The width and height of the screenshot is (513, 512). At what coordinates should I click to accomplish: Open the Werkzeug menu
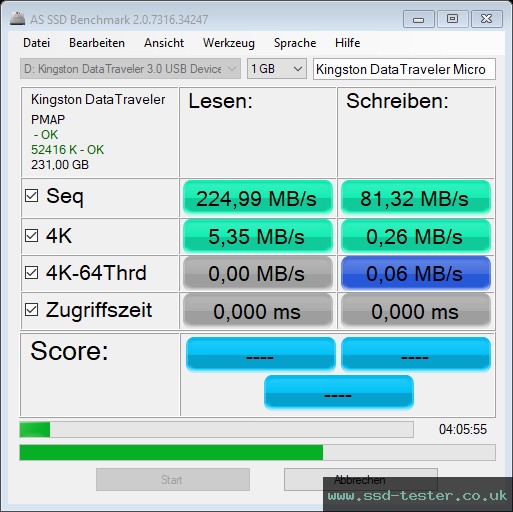click(x=229, y=43)
